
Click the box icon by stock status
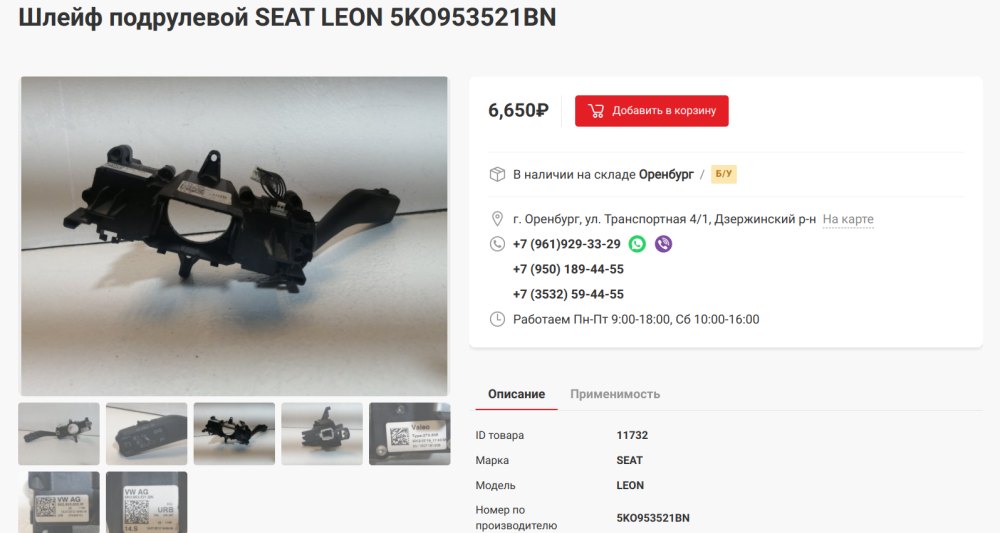pos(497,174)
